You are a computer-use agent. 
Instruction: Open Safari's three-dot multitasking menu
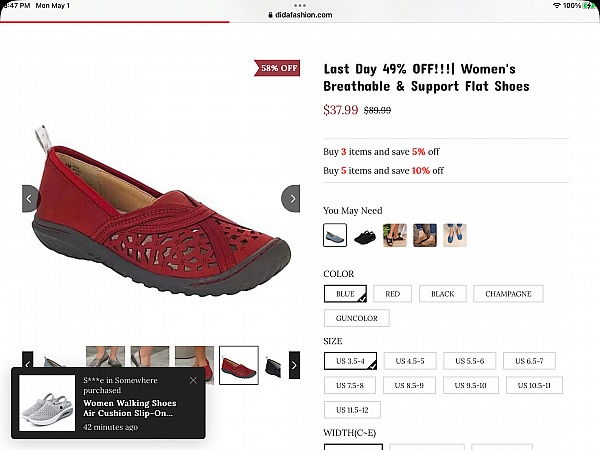[x=300, y=5]
